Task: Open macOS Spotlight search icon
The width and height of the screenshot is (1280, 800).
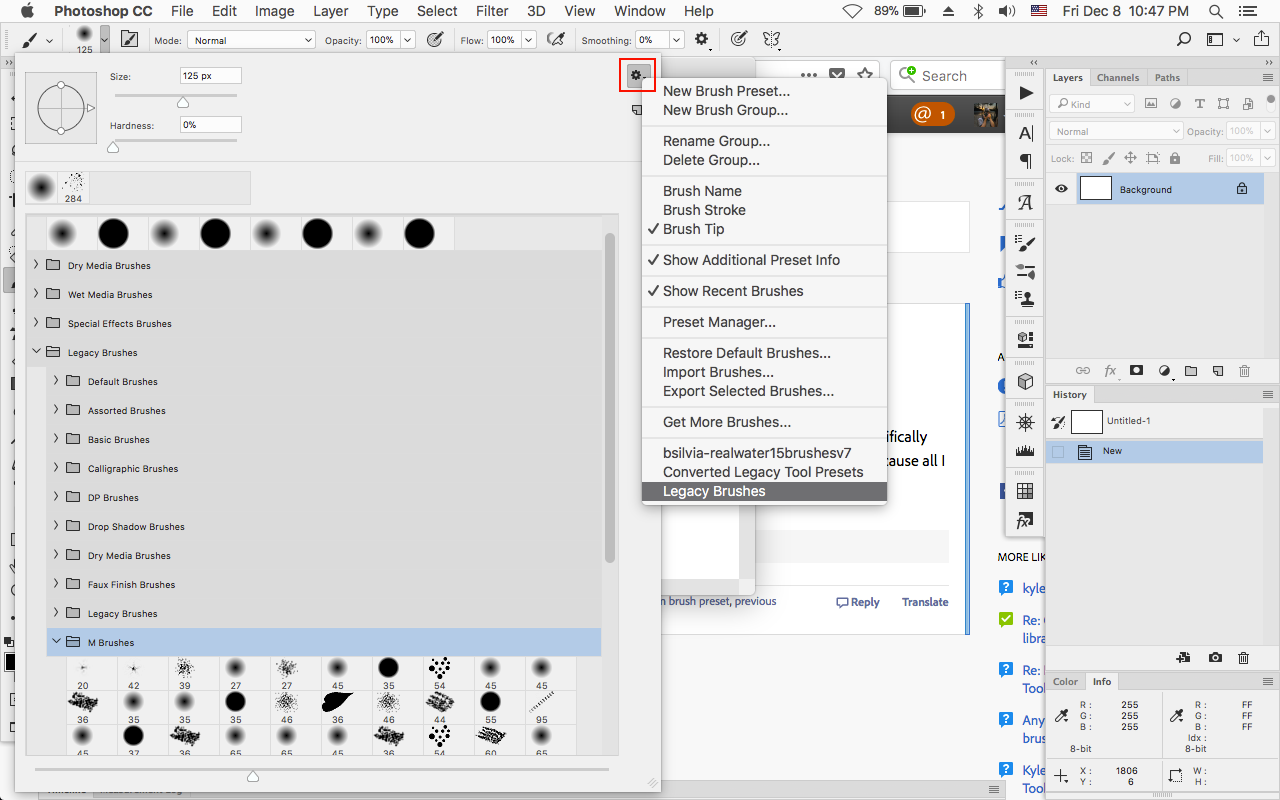Action: coord(1216,11)
